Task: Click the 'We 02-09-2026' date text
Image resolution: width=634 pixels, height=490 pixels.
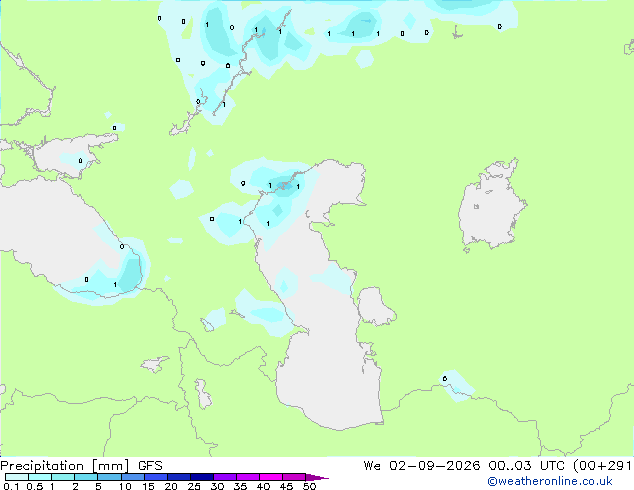Action: point(421,466)
